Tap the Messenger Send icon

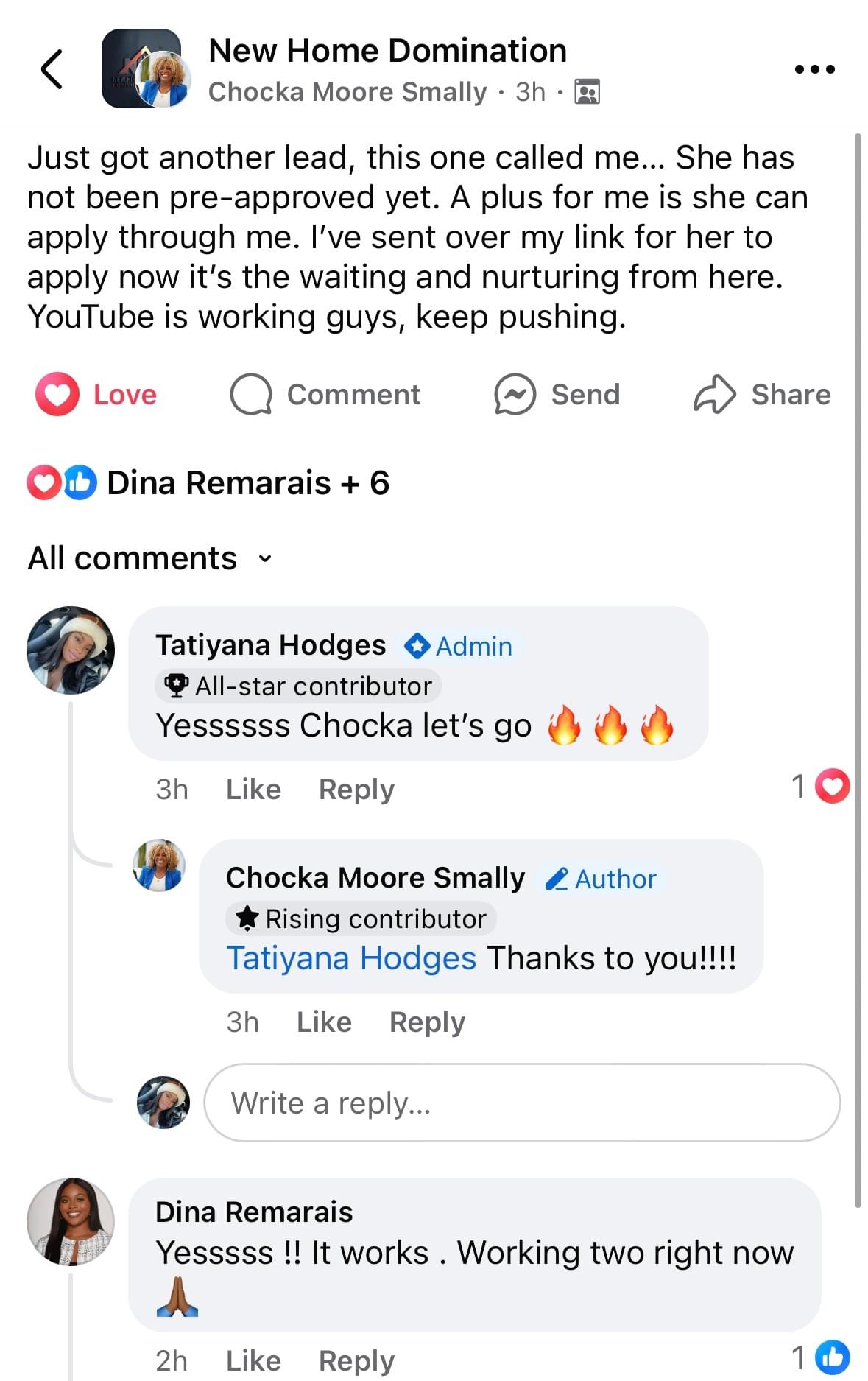coord(515,395)
